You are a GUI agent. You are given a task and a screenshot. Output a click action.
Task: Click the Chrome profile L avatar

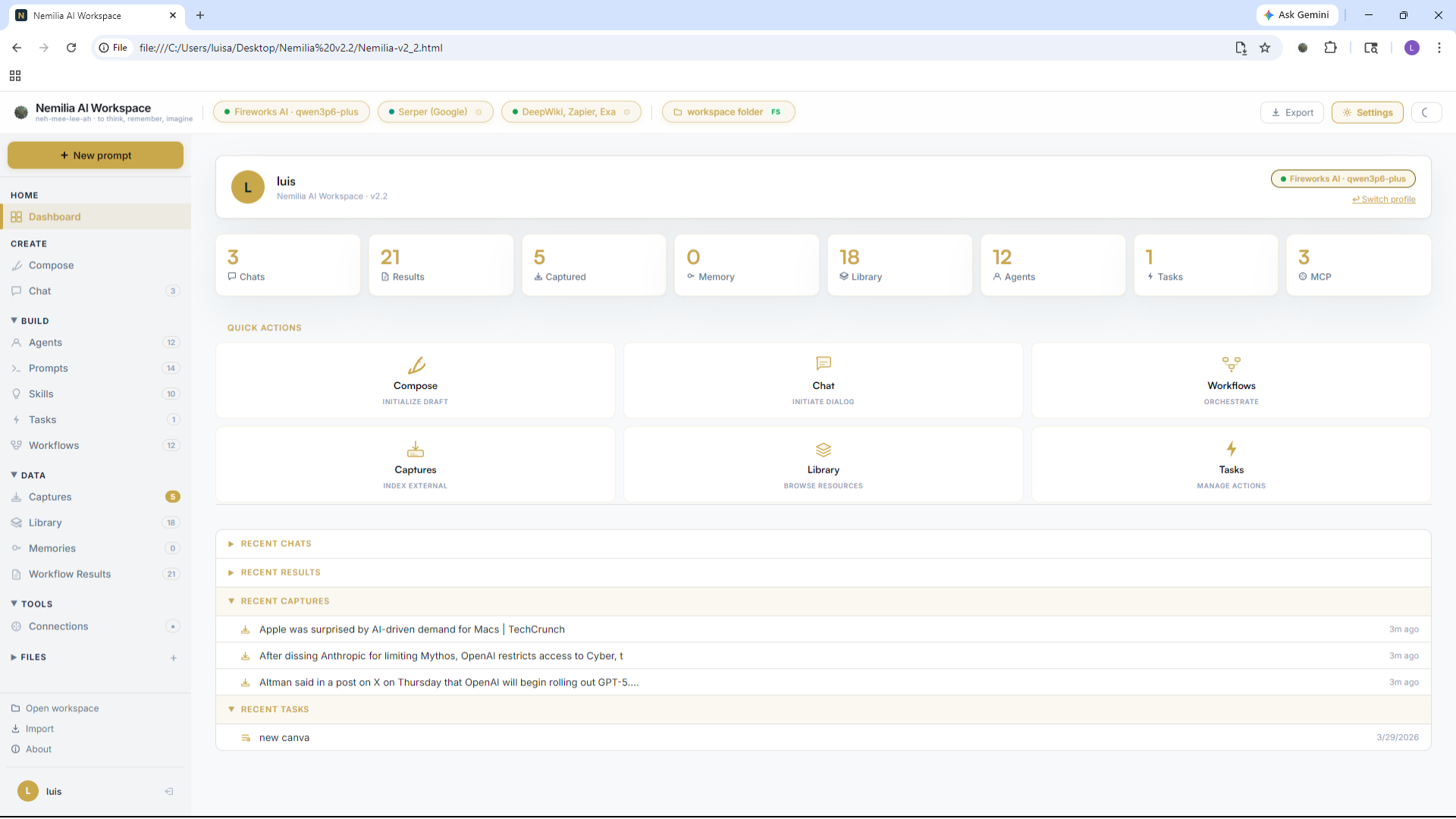coord(1412,48)
